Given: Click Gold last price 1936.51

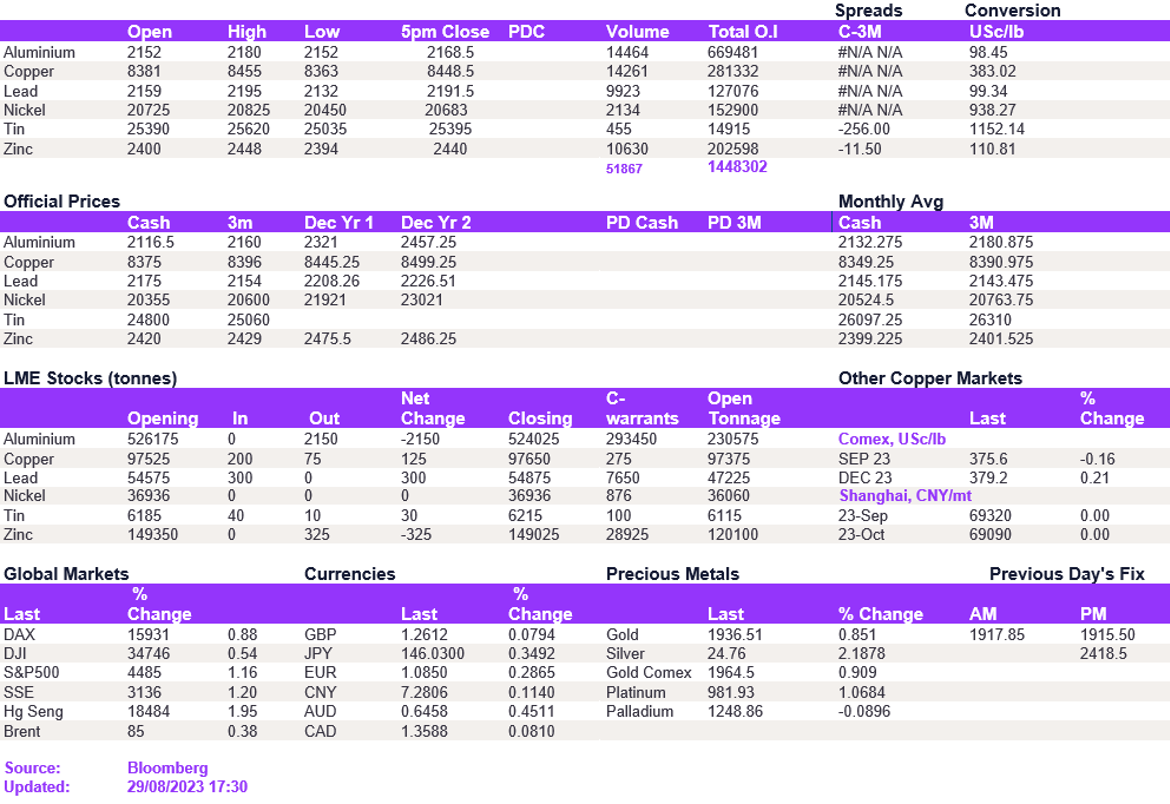Looking at the screenshot, I should pos(735,635).
